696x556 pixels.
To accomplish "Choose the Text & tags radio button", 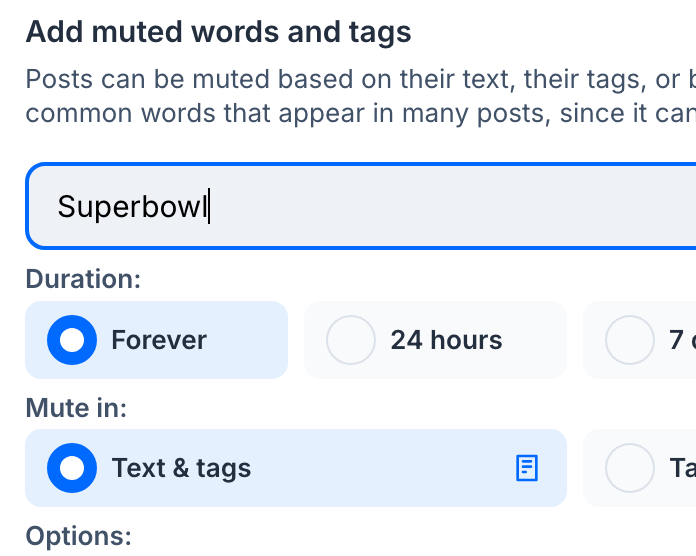I will point(72,468).
